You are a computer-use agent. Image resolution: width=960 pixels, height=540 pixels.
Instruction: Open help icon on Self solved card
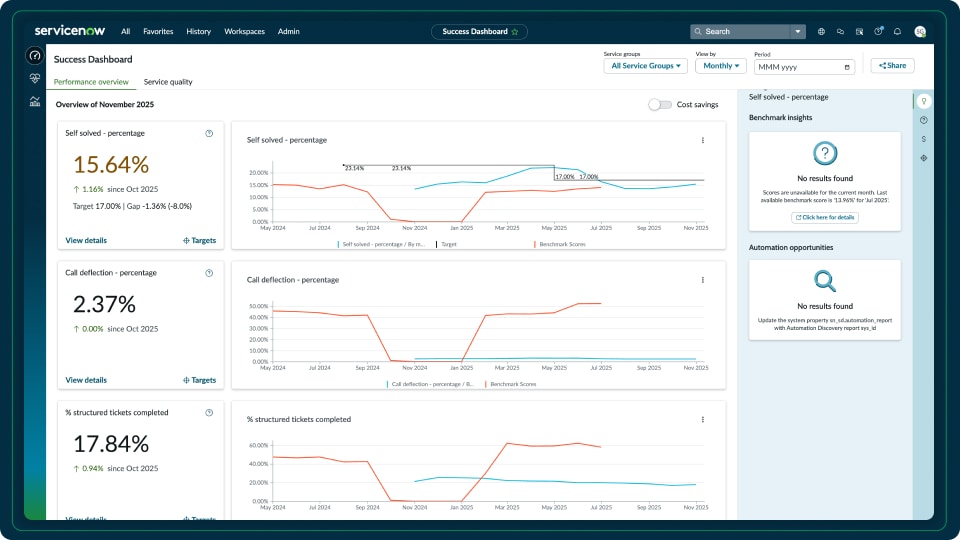tap(209, 133)
